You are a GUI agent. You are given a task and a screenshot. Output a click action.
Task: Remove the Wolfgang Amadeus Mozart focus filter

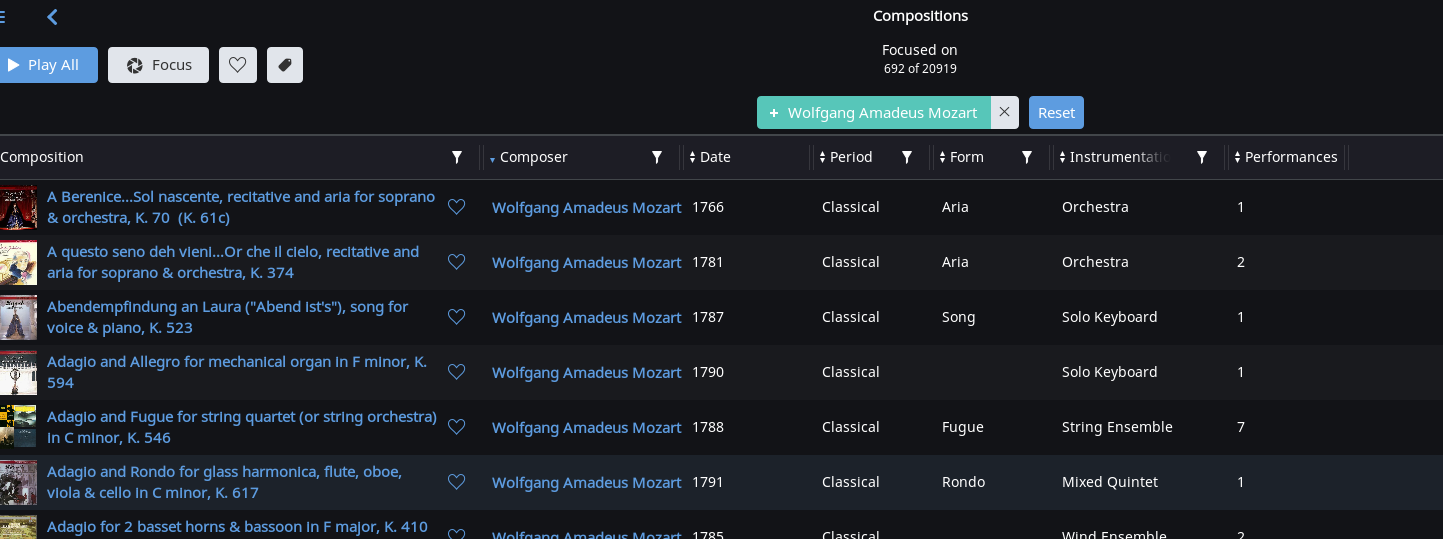tap(1005, 113)
